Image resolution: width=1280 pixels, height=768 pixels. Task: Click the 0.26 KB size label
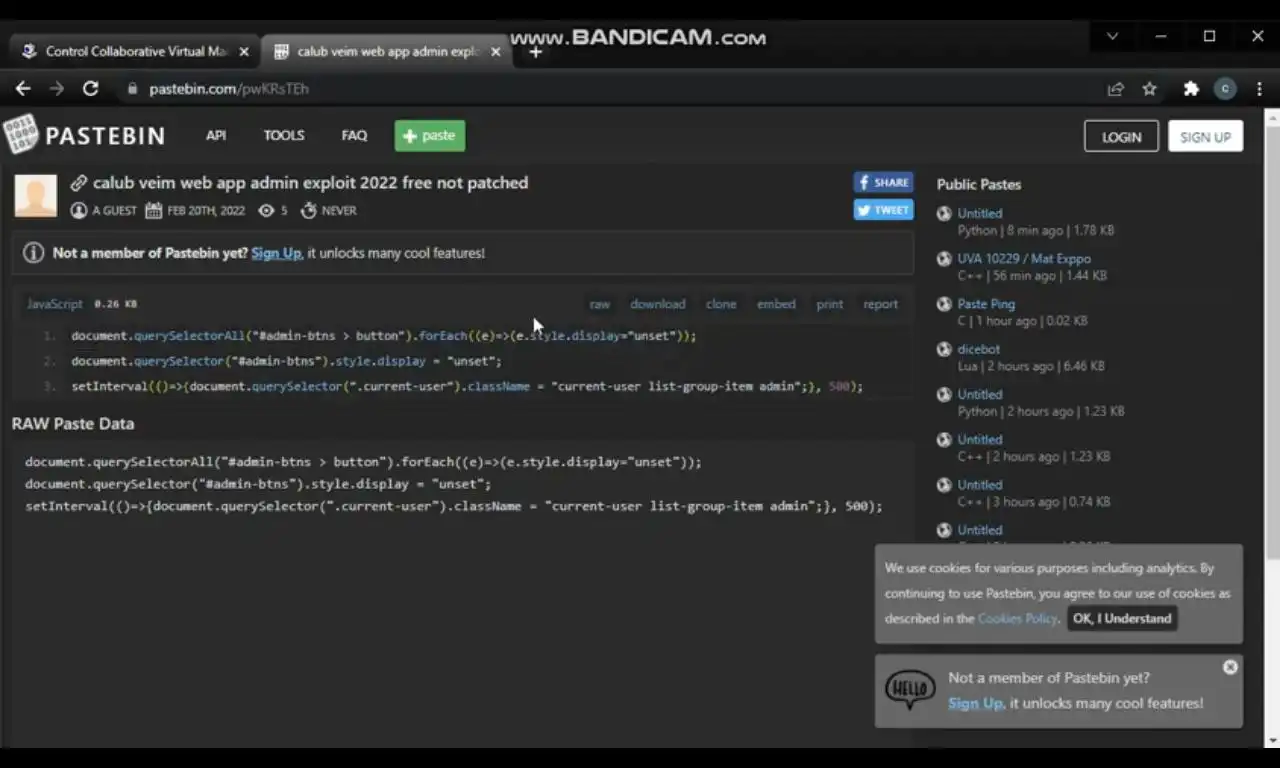click(115, 304)
